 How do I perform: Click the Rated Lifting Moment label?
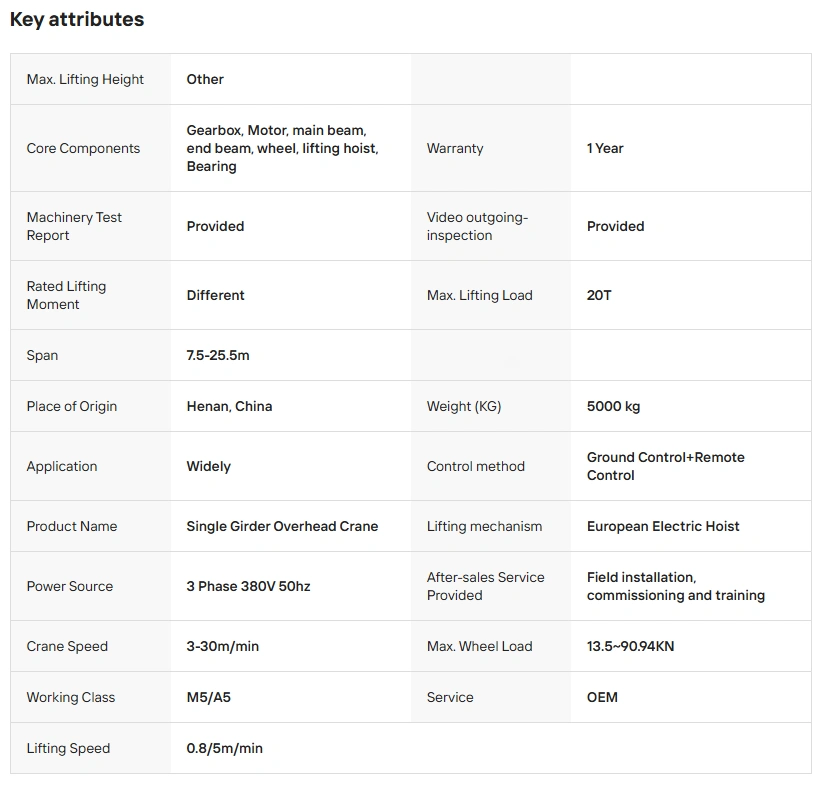pos(66,295)
